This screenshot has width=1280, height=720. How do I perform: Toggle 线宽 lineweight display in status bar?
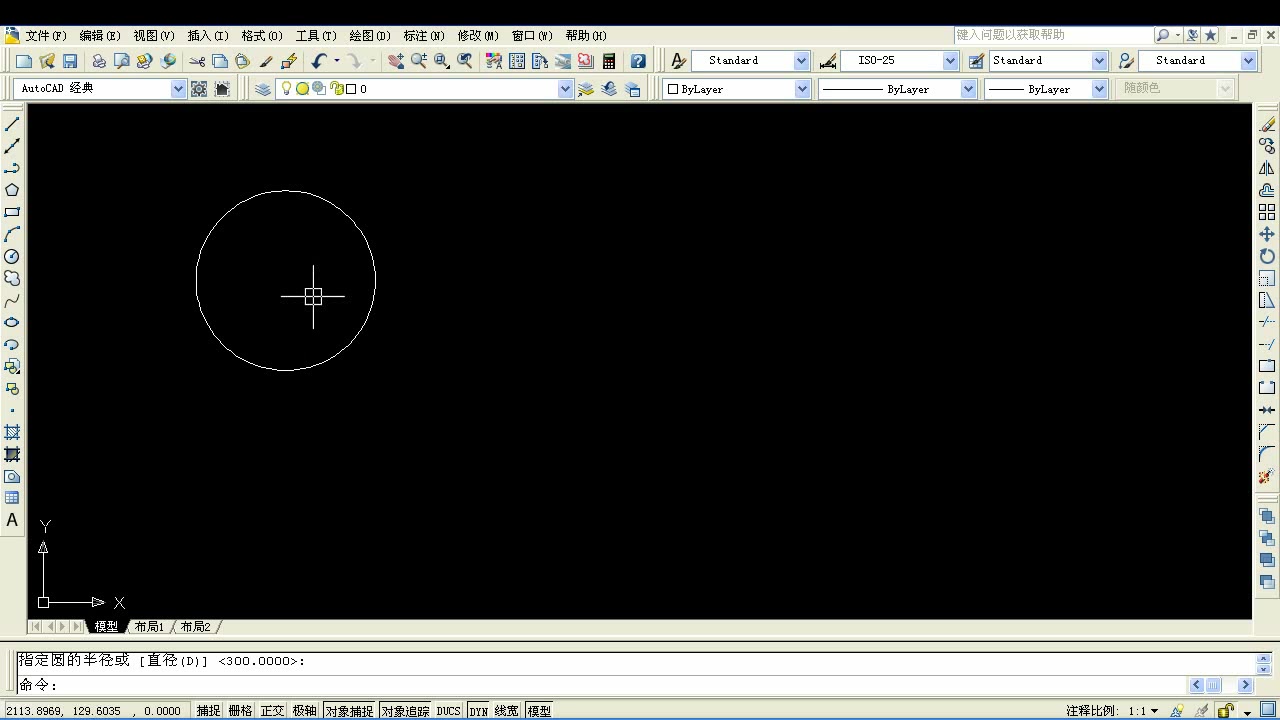tap(507, 711)
